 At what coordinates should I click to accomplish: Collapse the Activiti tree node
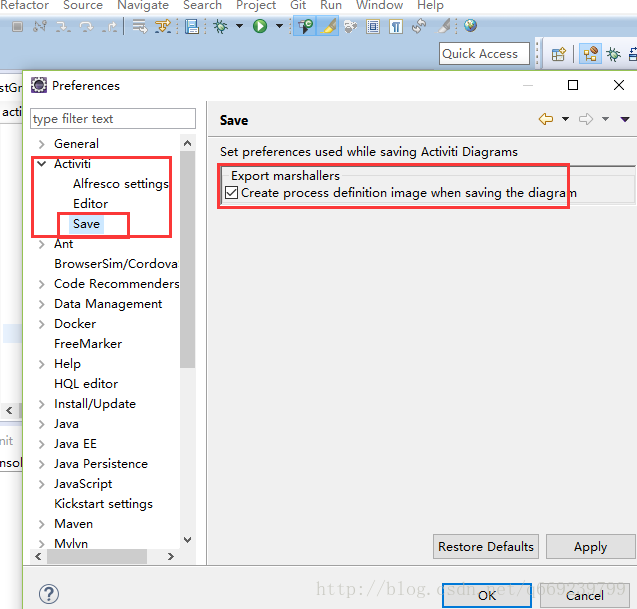[x=41, y=164]
